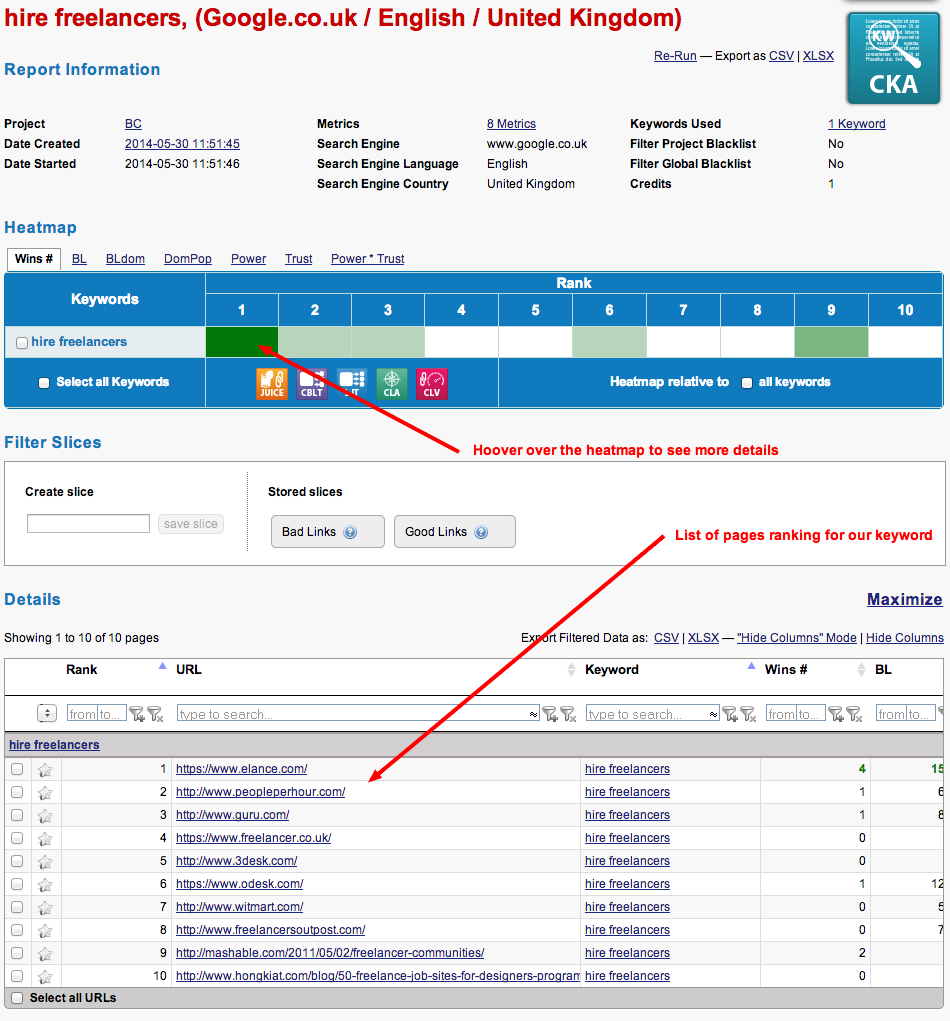Clear the URL column filter icon
950x1021 pixels.
(568, 714)
